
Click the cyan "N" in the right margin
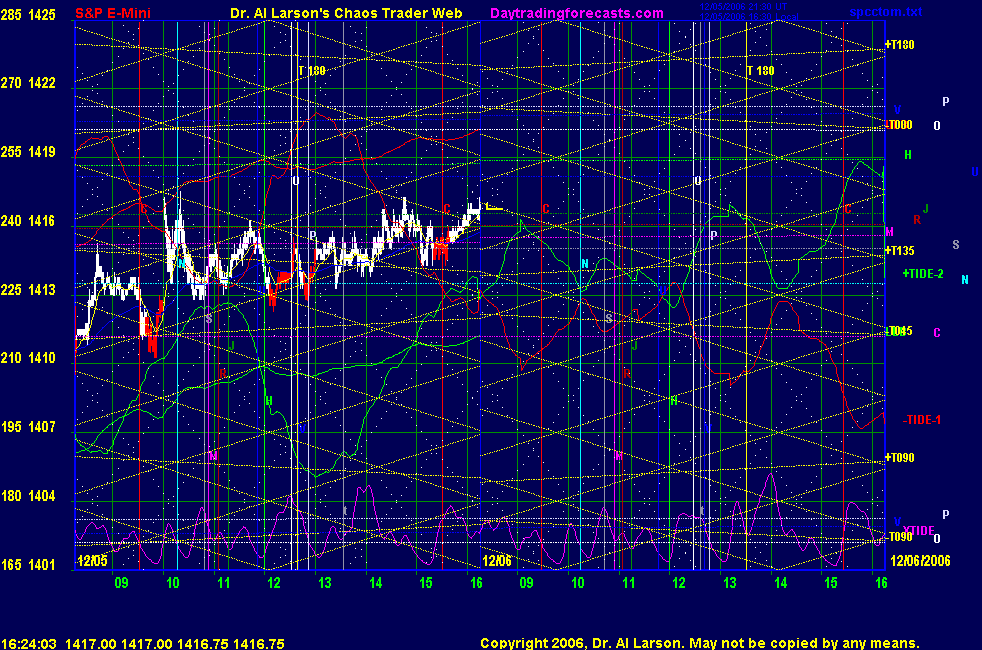pyautogui.click(x=964, y=280)
